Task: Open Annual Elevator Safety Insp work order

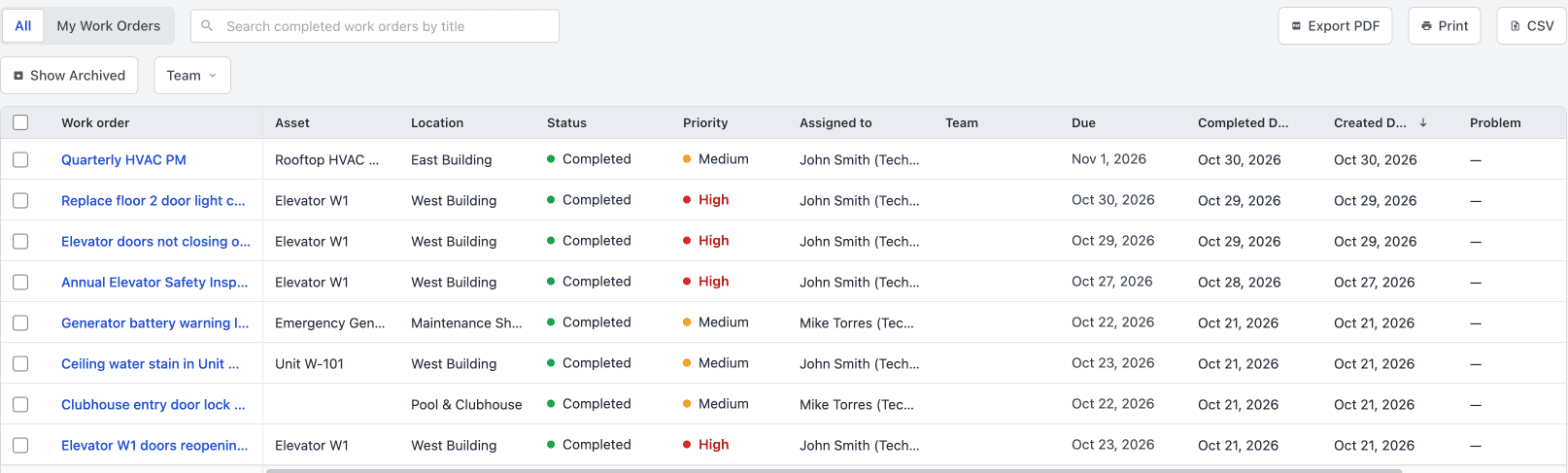Action: click(x=153, y=282)
